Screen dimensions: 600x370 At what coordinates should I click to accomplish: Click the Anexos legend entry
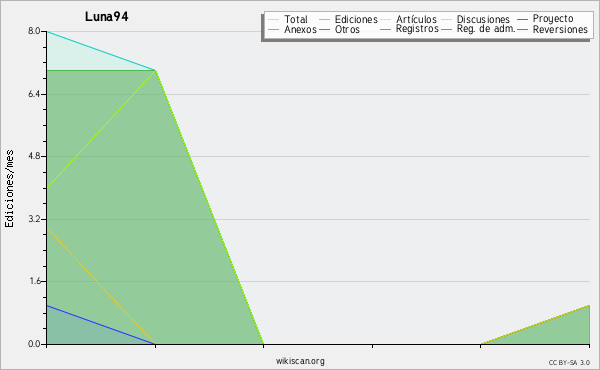(292, 29)
